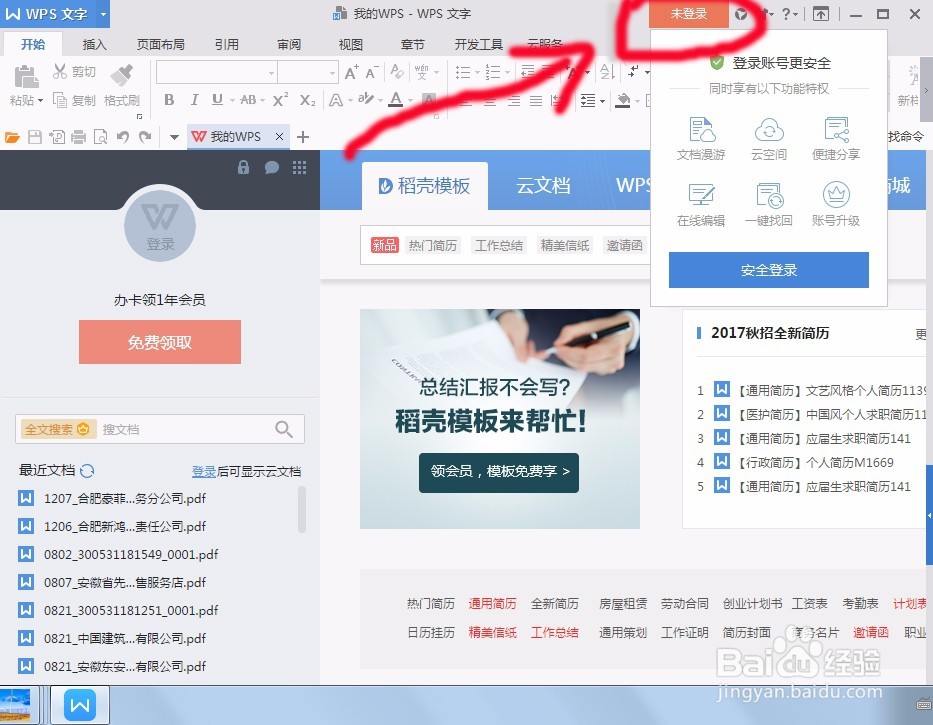Switch to the 云文档 tab
This screenshot has width=933, height=725.
(x=543, y=186)
